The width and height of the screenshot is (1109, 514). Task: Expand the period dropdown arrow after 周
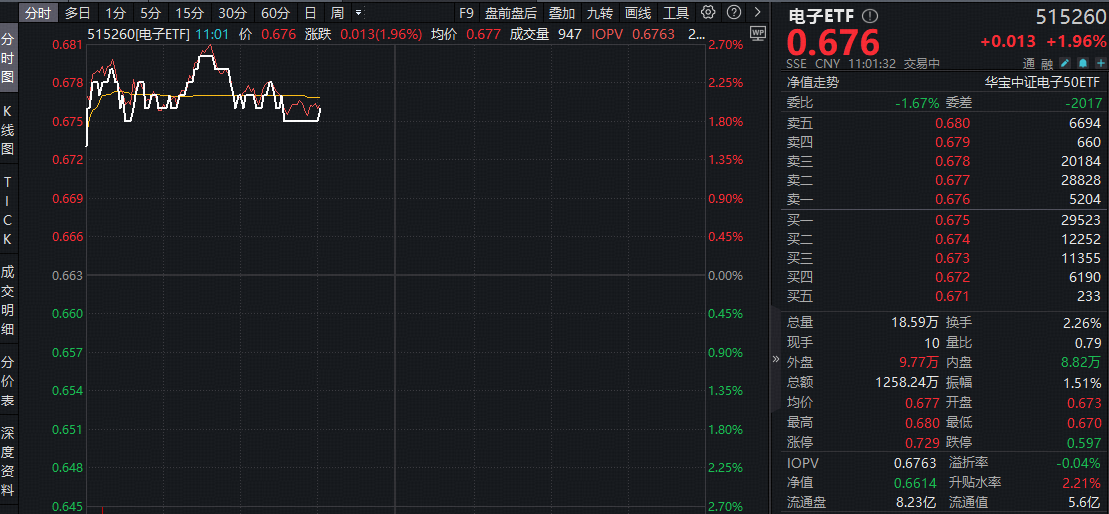click(x=359, y=13)
